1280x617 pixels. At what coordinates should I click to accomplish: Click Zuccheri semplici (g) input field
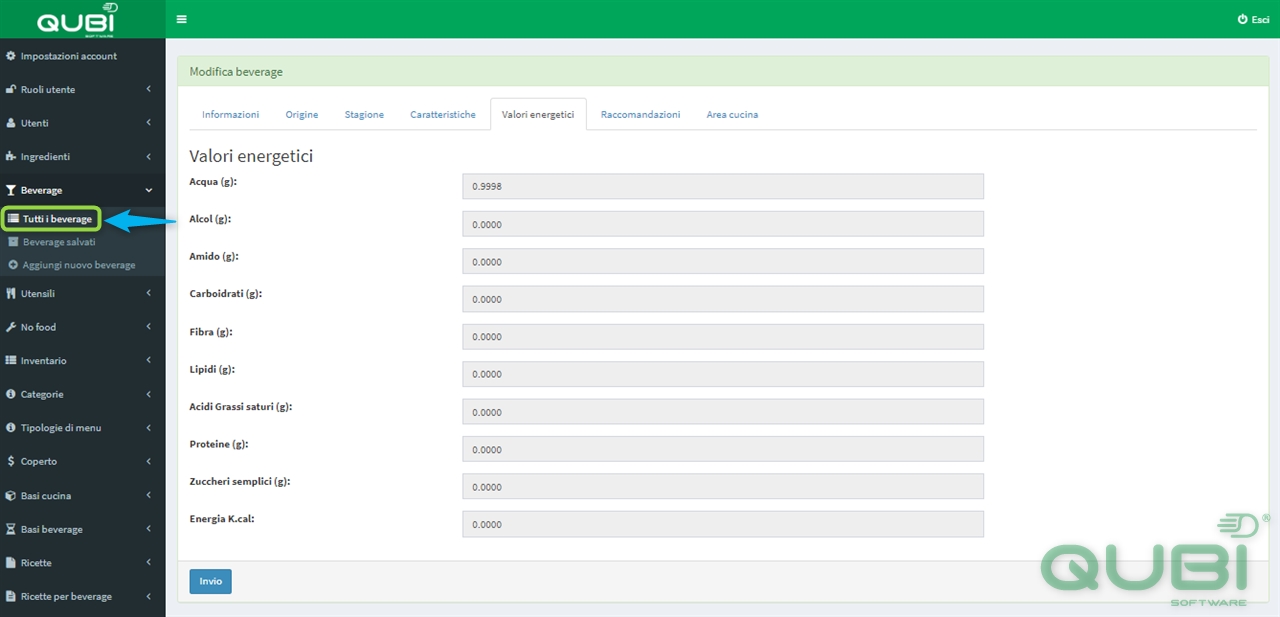[x=723, y=487]
